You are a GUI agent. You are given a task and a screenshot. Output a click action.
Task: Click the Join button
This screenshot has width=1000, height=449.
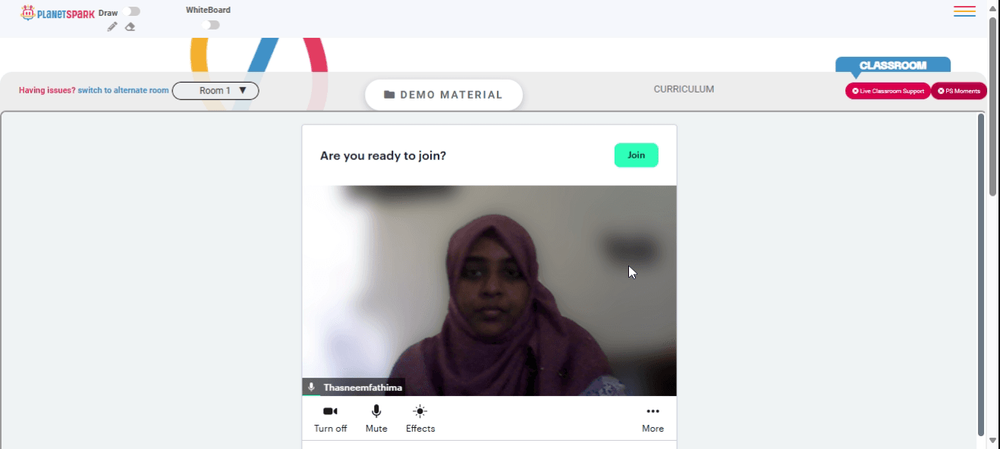[x=636, y=155]
